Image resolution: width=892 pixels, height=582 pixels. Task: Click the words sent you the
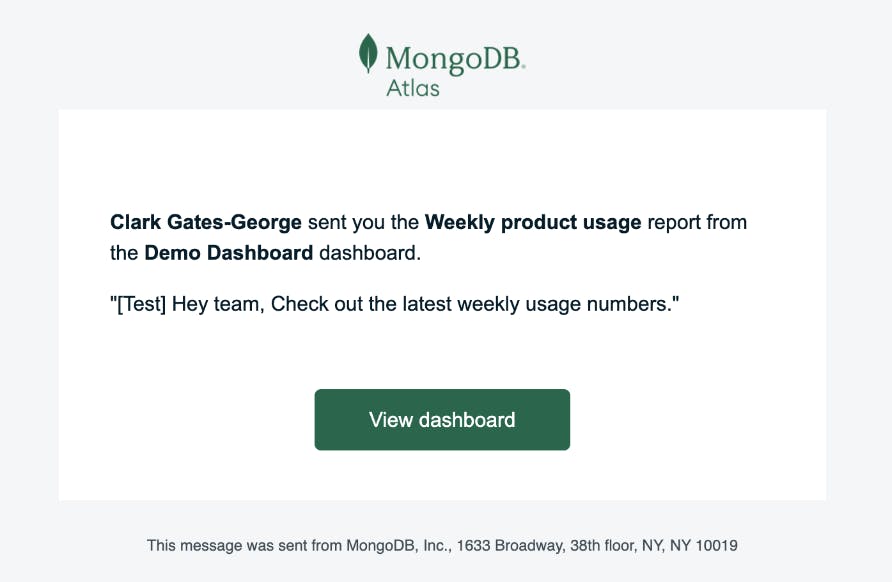pos(363,222)
